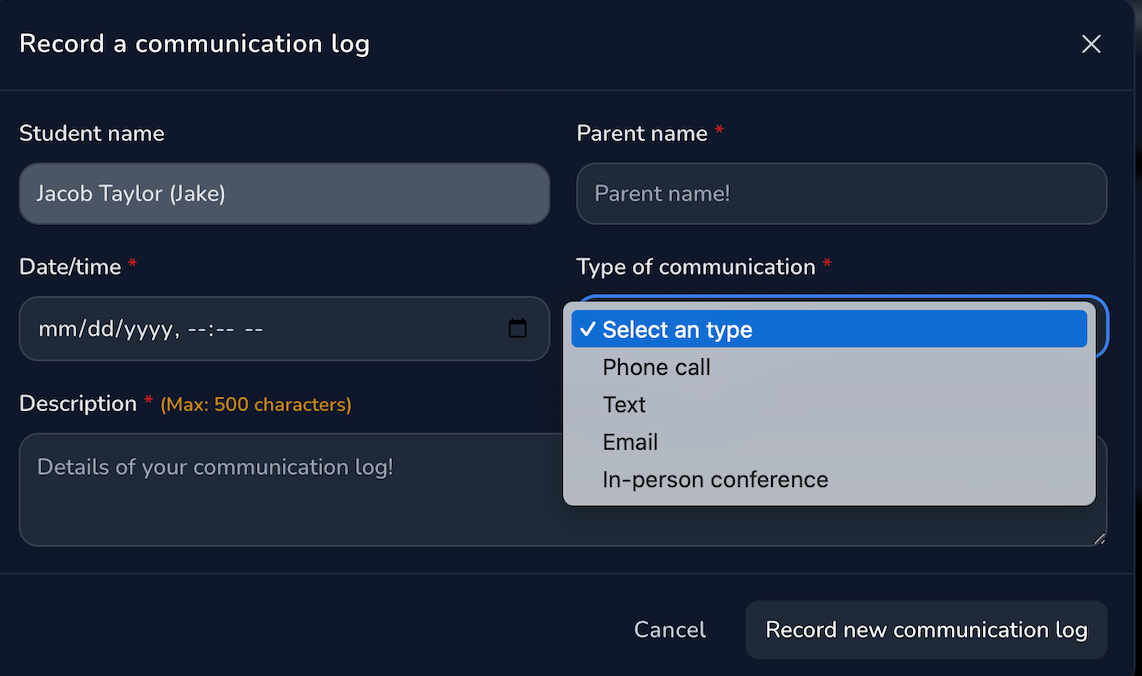Click the checkmark beside Select an type
This screenshot has height=676, width=1142.
pyautogui.click(x=589, y=328)
